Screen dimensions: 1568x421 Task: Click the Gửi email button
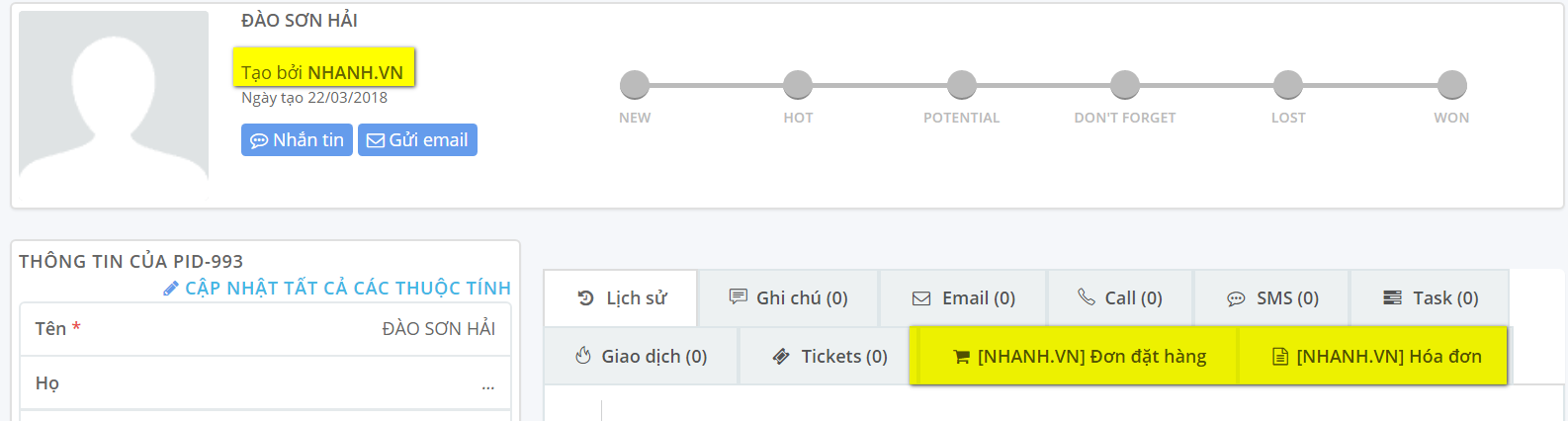417,139
